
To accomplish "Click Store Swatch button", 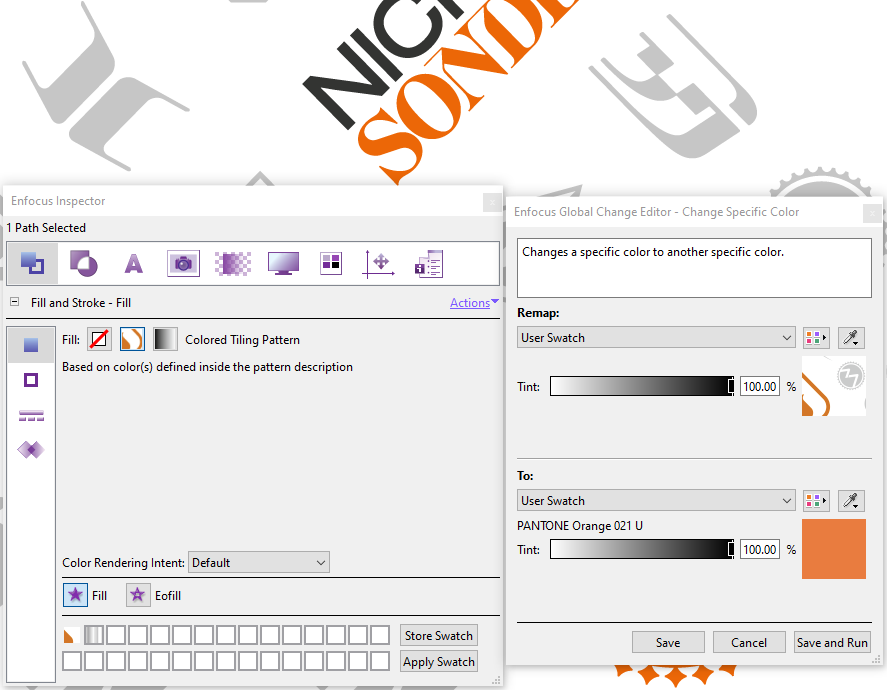I will click(438, 636).
